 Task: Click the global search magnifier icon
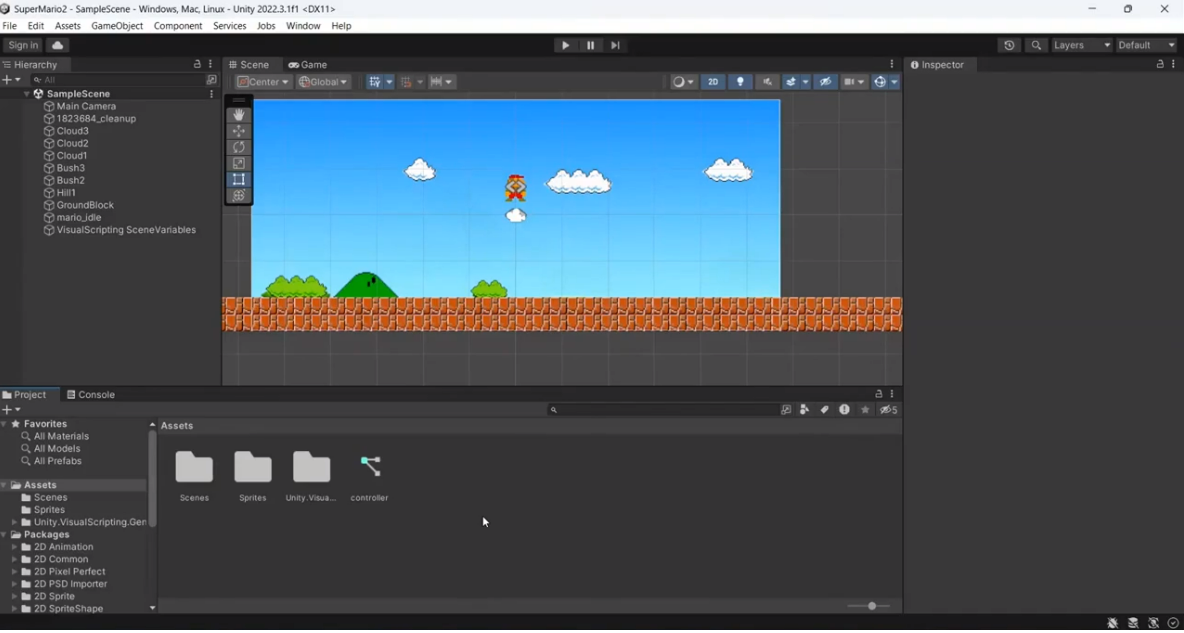(1036, 45)
